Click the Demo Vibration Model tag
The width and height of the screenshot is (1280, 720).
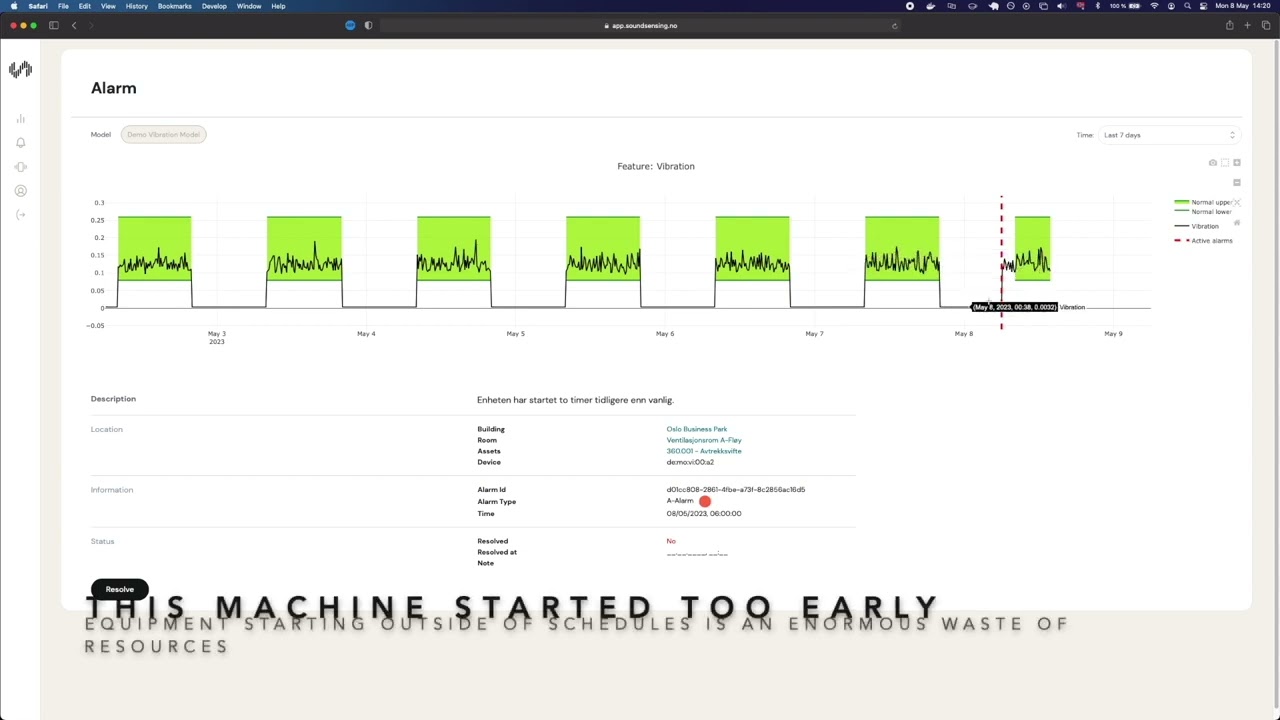pyautogui.click(x=163, y=134)
